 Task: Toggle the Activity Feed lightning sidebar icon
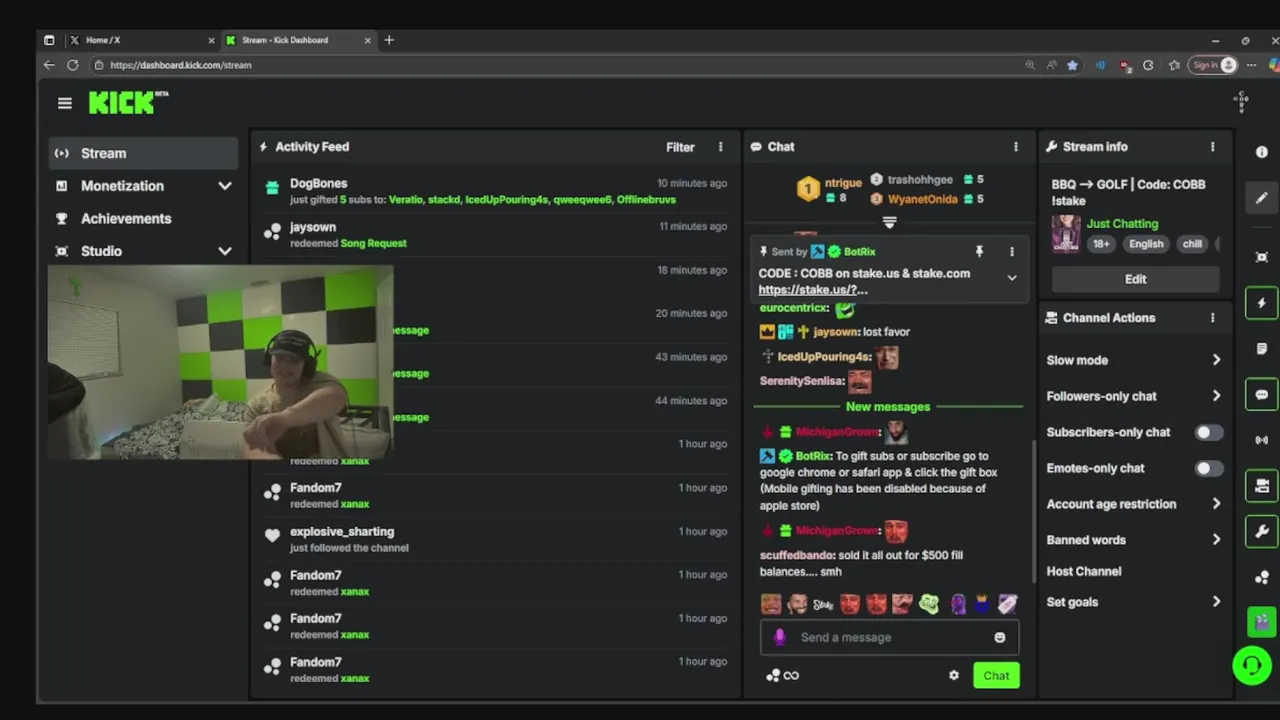[x=1262, y=303]
